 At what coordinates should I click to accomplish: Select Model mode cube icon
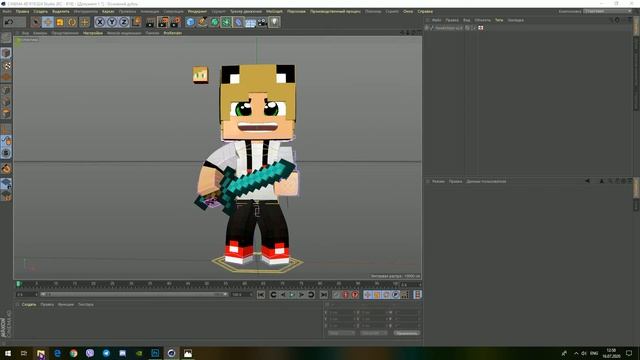[6, 53]
